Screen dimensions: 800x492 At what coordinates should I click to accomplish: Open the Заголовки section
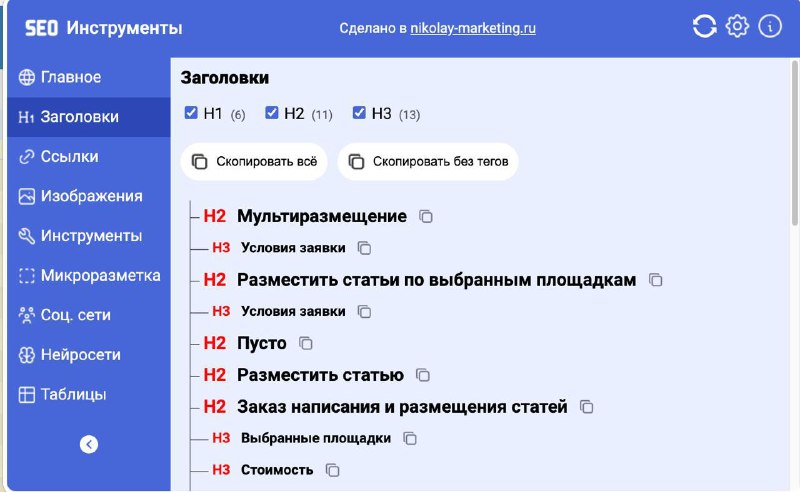click(89, 117)
